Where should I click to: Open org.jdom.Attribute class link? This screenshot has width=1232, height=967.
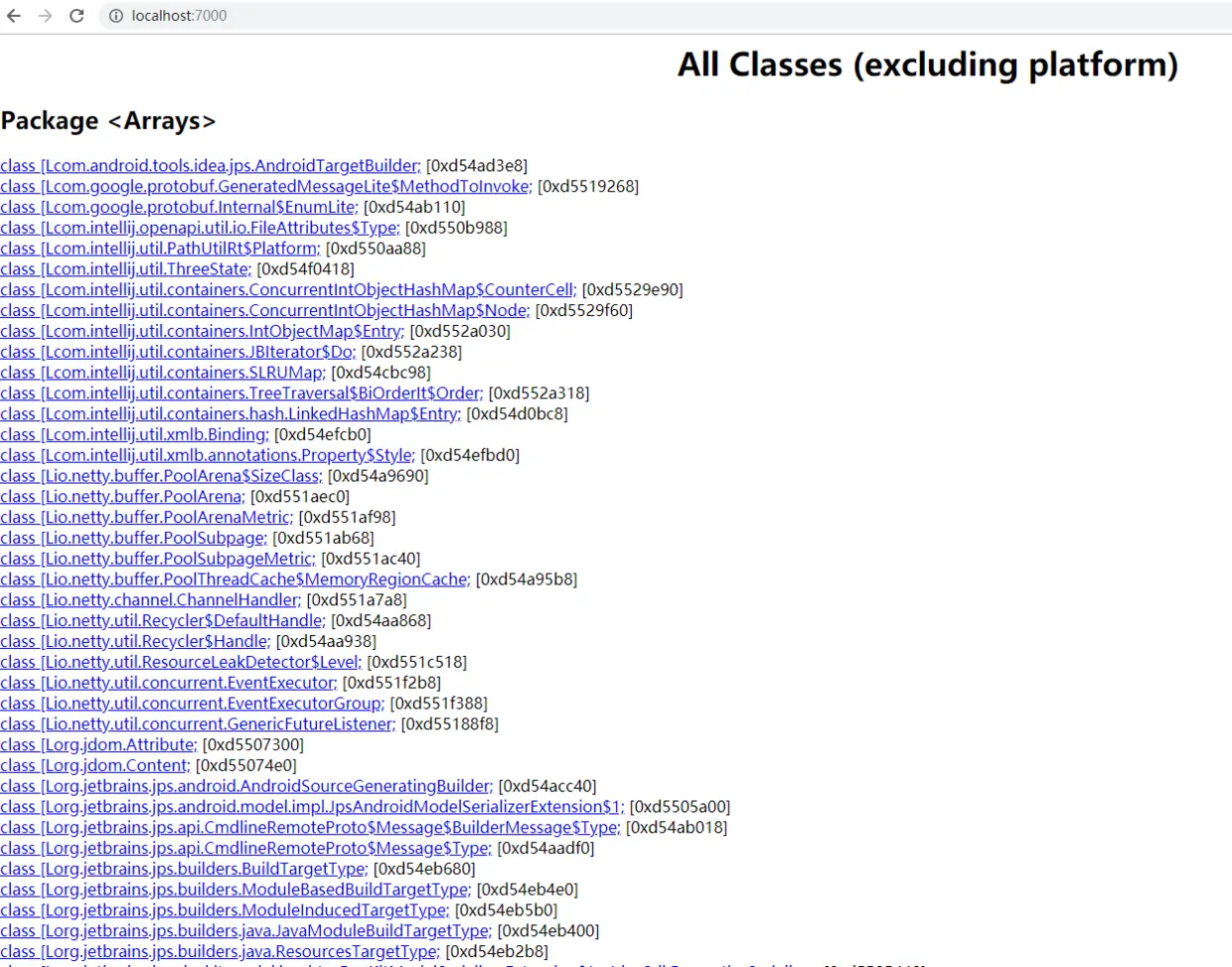coord(99,745)
